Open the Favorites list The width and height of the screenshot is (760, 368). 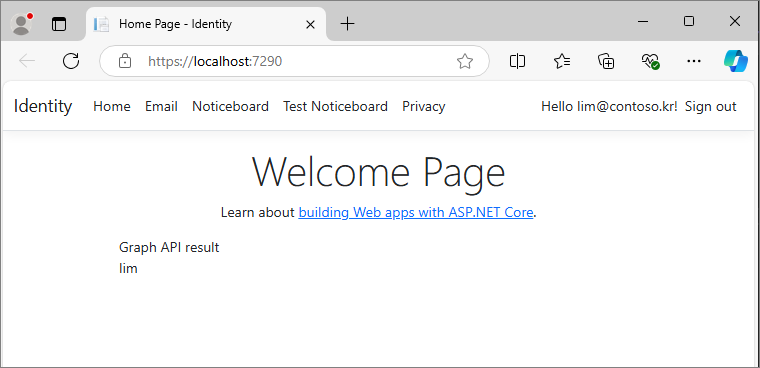coord(562,61)
